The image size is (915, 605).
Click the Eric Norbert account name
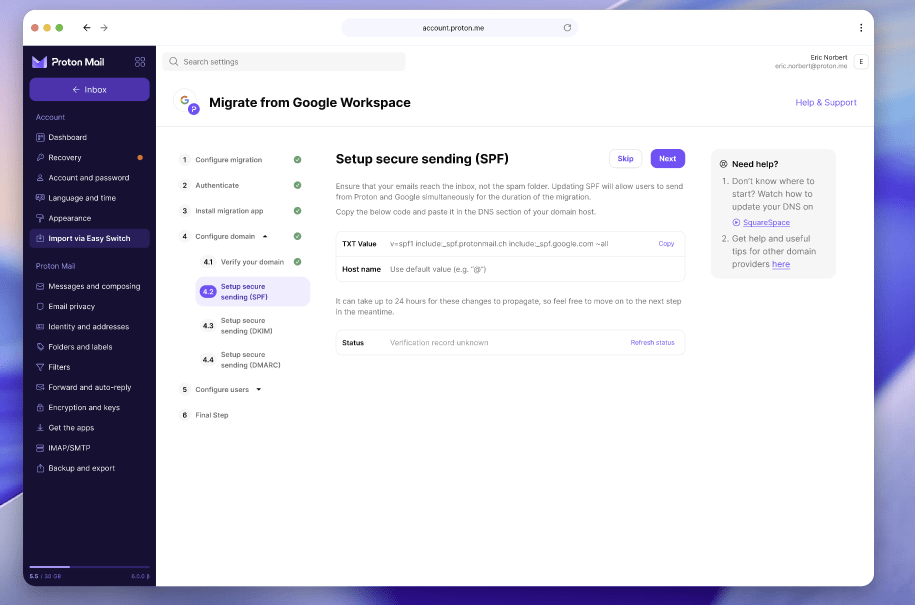(x=828, y=57)
